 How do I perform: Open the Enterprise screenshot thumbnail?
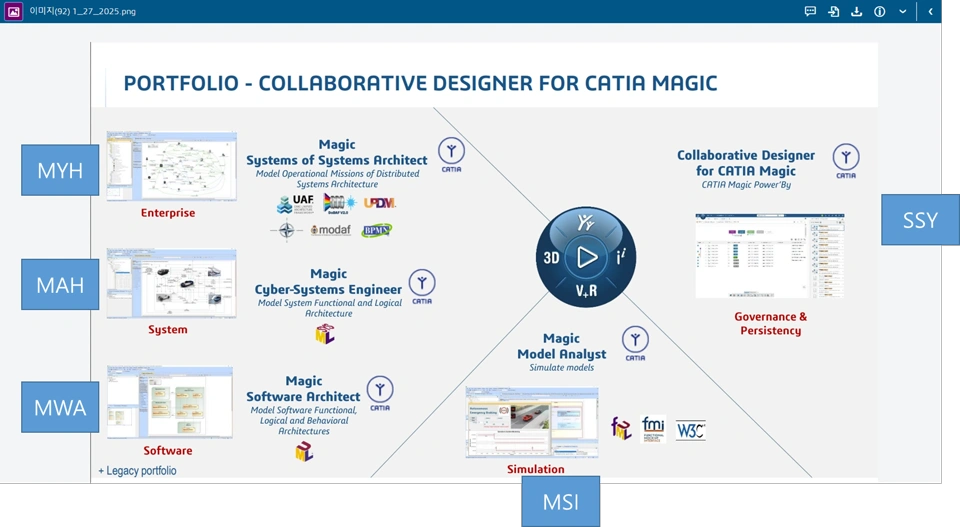[171, 166]
